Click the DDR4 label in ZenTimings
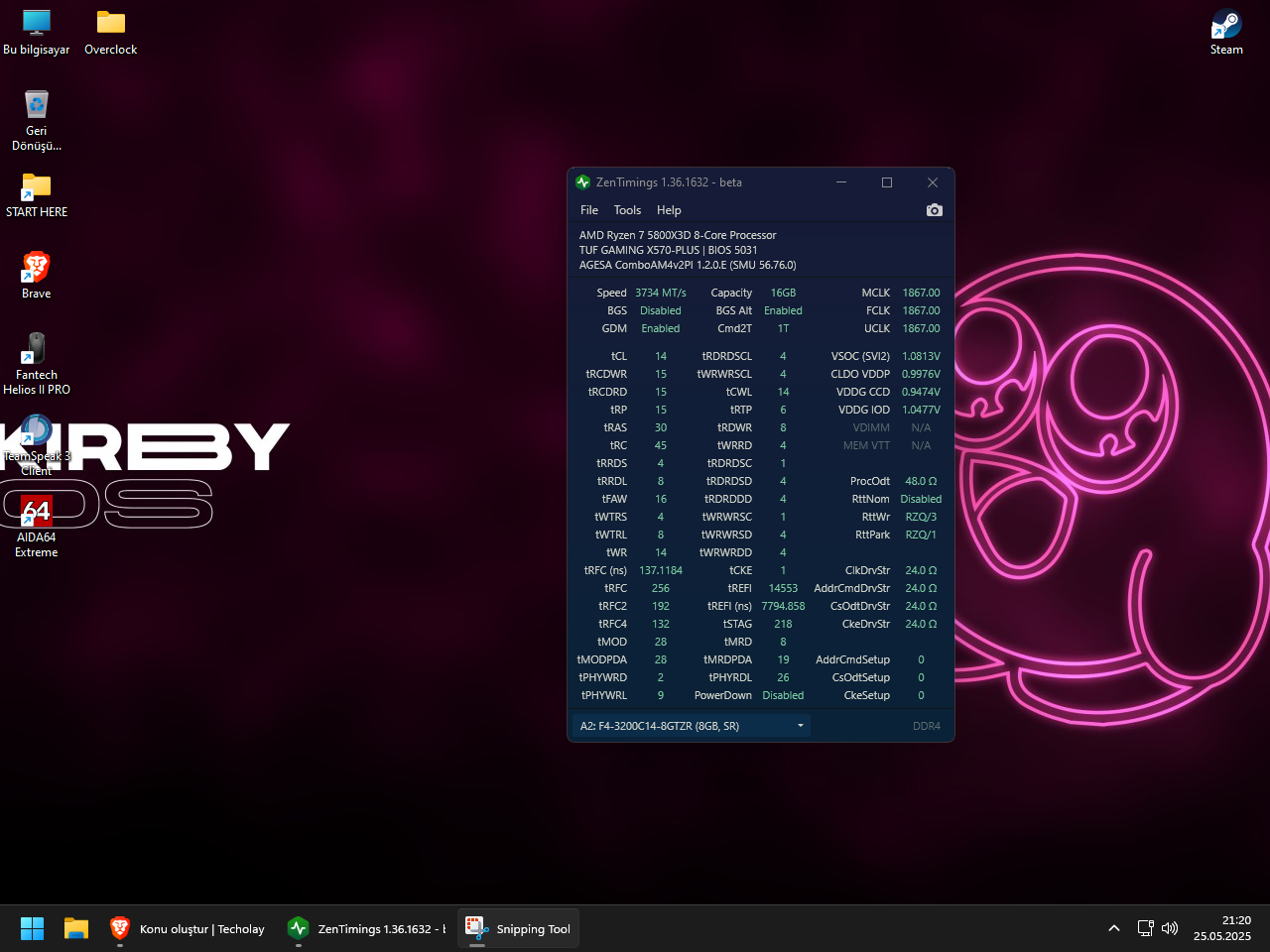 (926, 726)
